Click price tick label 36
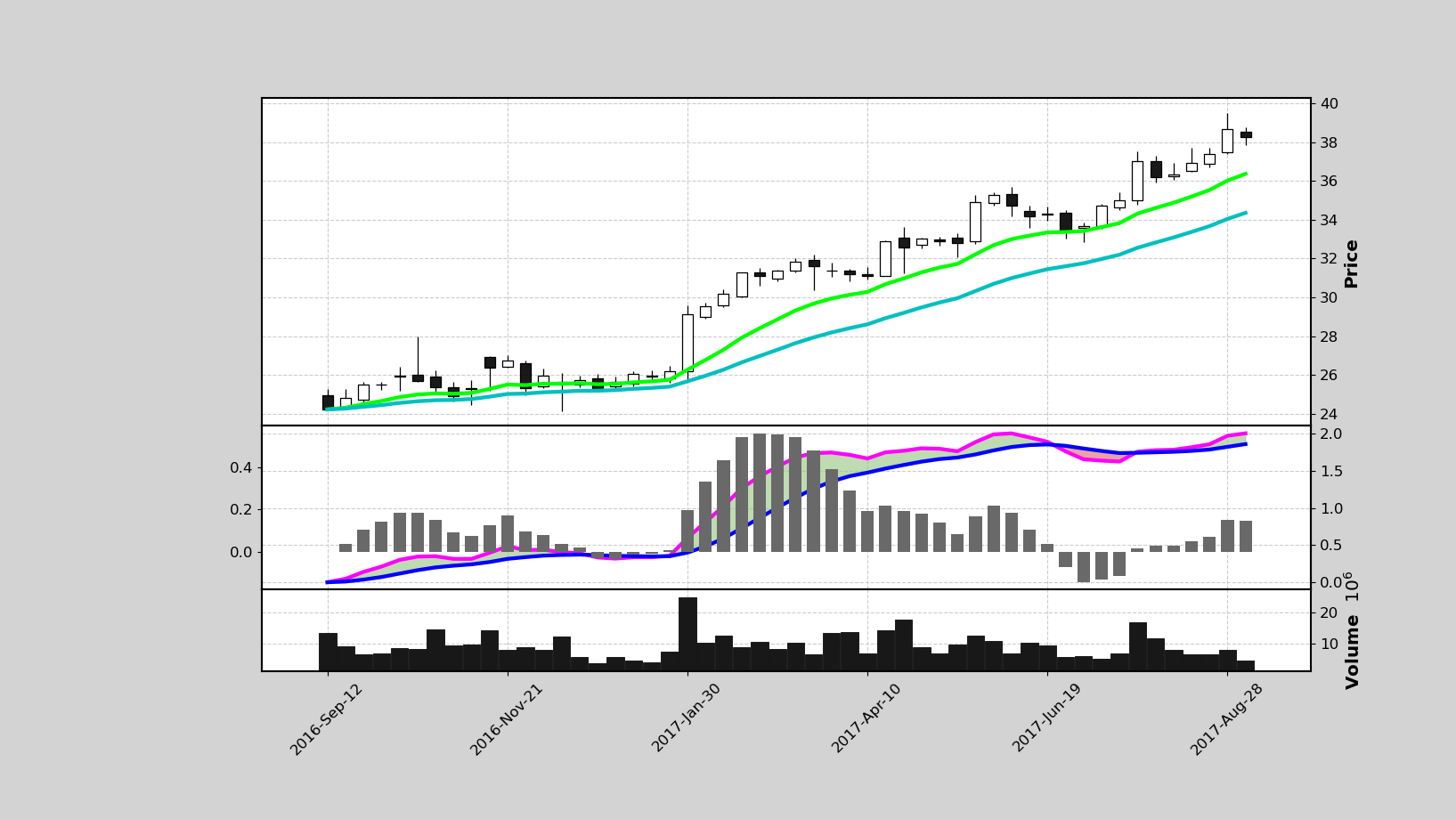Image resolution: width=1456 pixels, height=819 pixels. (x=1329, y=182)
